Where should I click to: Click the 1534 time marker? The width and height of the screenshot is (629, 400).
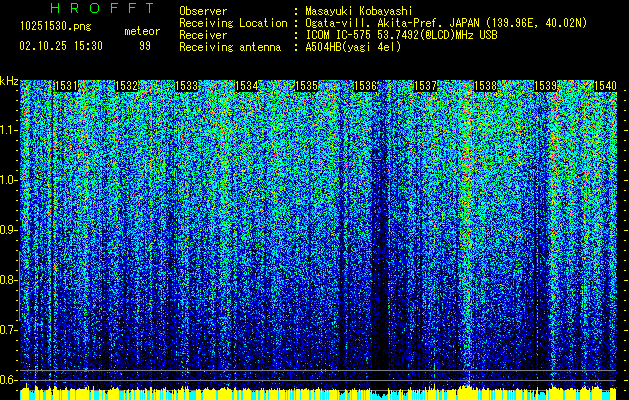pyautogui.click(x=246, y=86)
